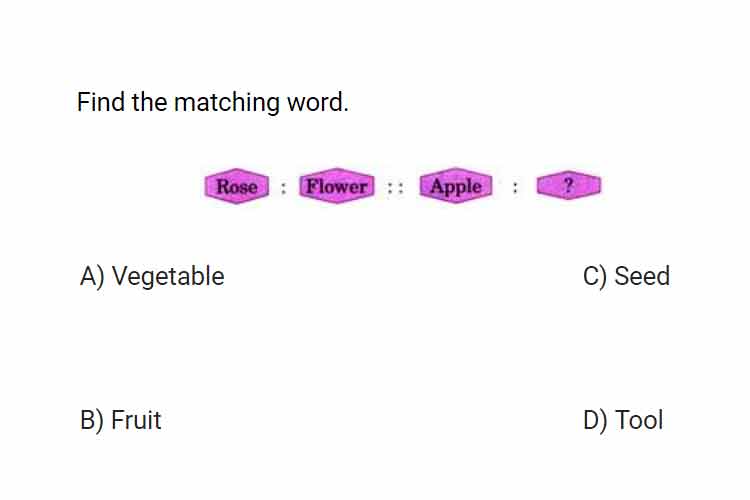This screenshot has width=750, height=500.
Task: Click the 'C)' option letter
Action: 595,277
